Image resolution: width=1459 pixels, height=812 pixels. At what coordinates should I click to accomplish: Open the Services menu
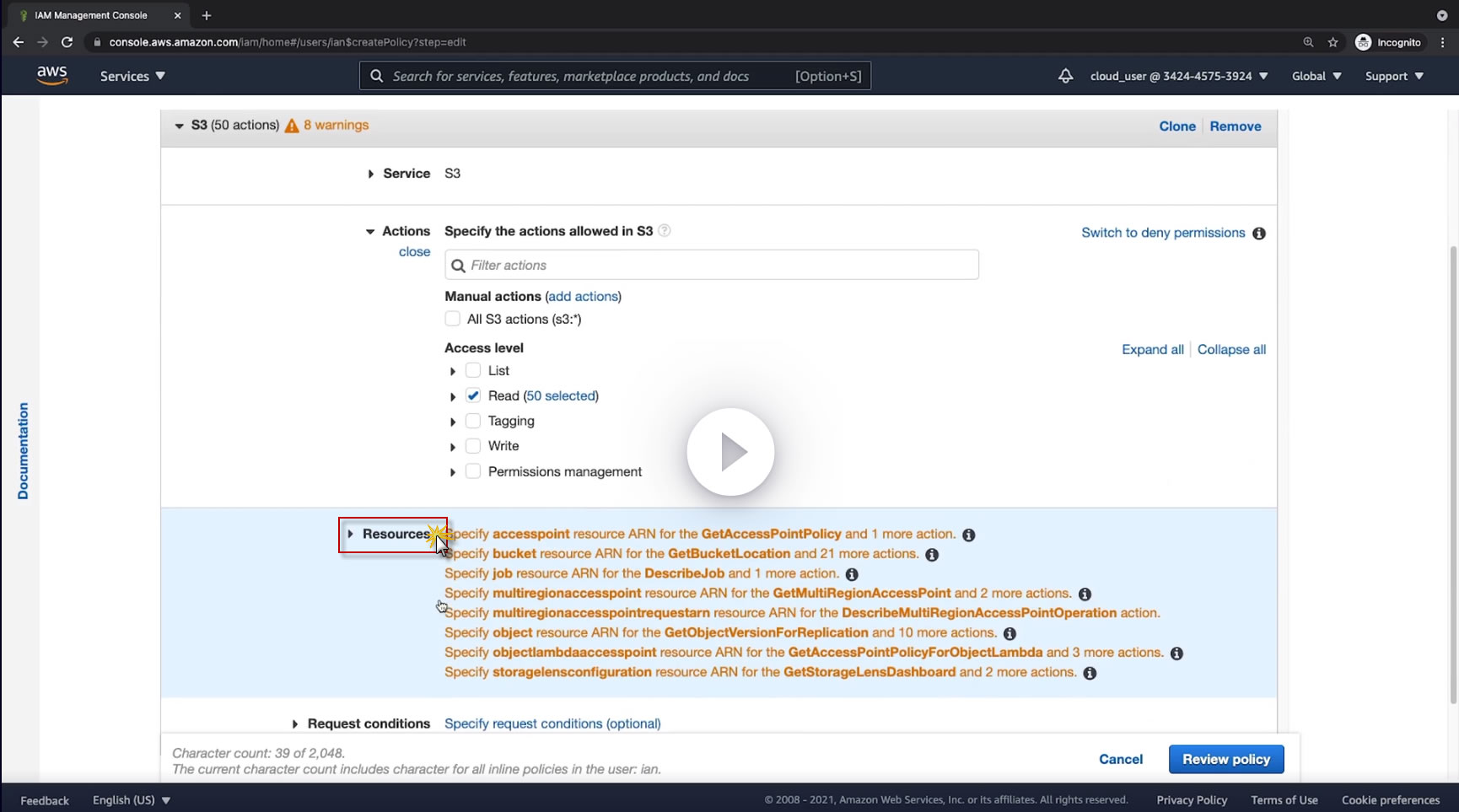click(132, 76)
